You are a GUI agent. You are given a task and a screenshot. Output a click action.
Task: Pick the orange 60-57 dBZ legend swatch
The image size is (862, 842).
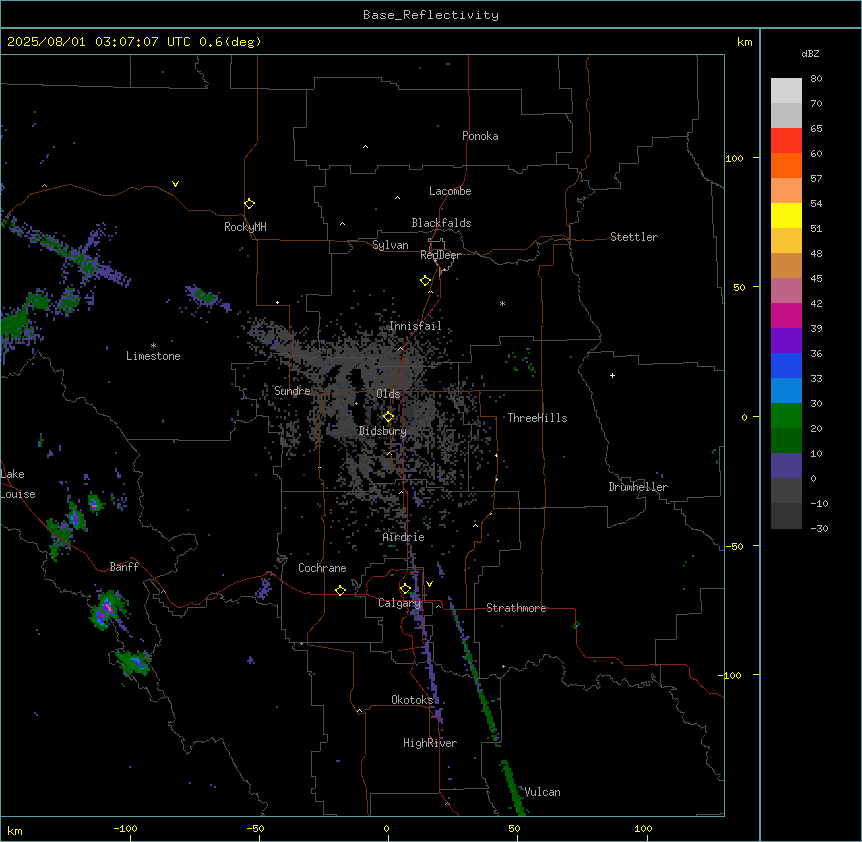pos(786,165)
